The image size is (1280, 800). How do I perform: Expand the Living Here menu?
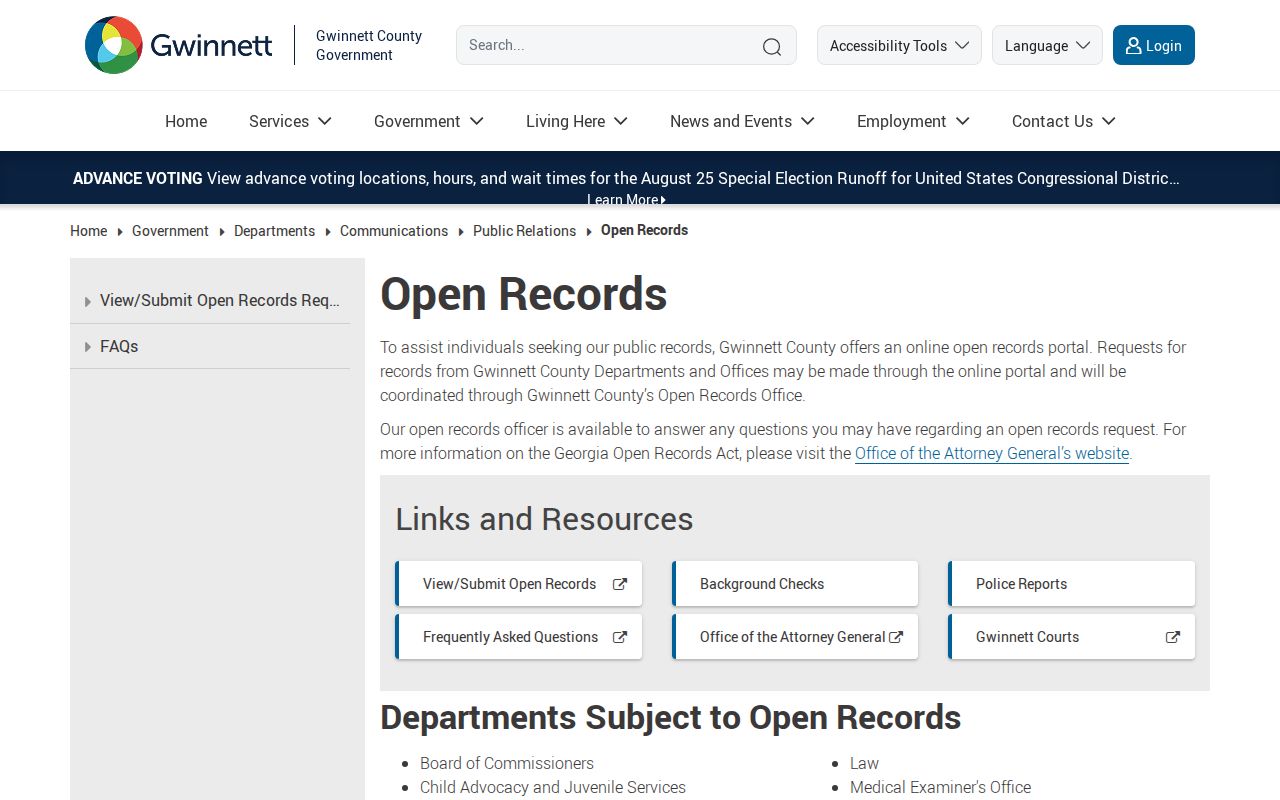[x=577, y=121]
